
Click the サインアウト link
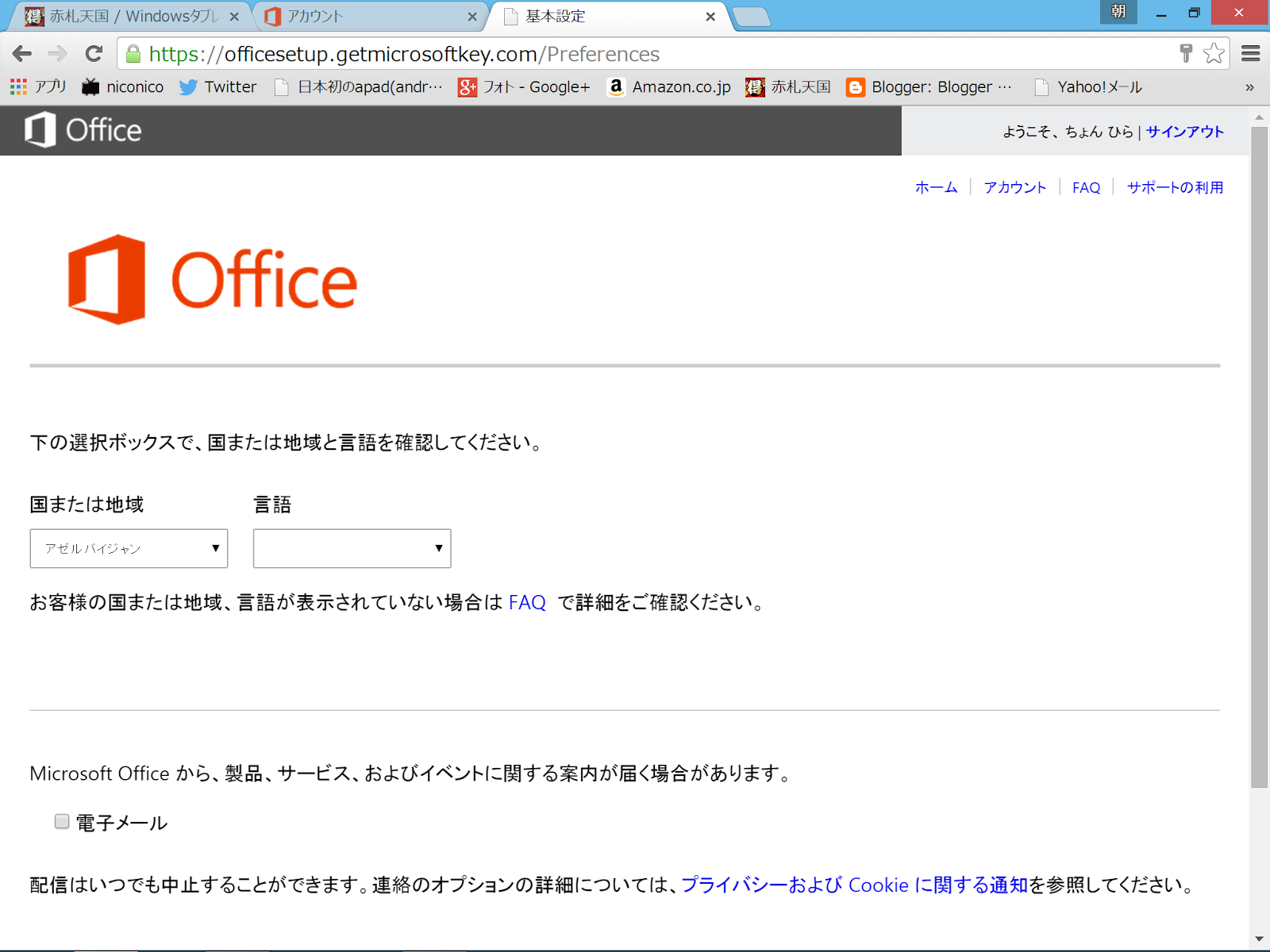pos(1184,132)
